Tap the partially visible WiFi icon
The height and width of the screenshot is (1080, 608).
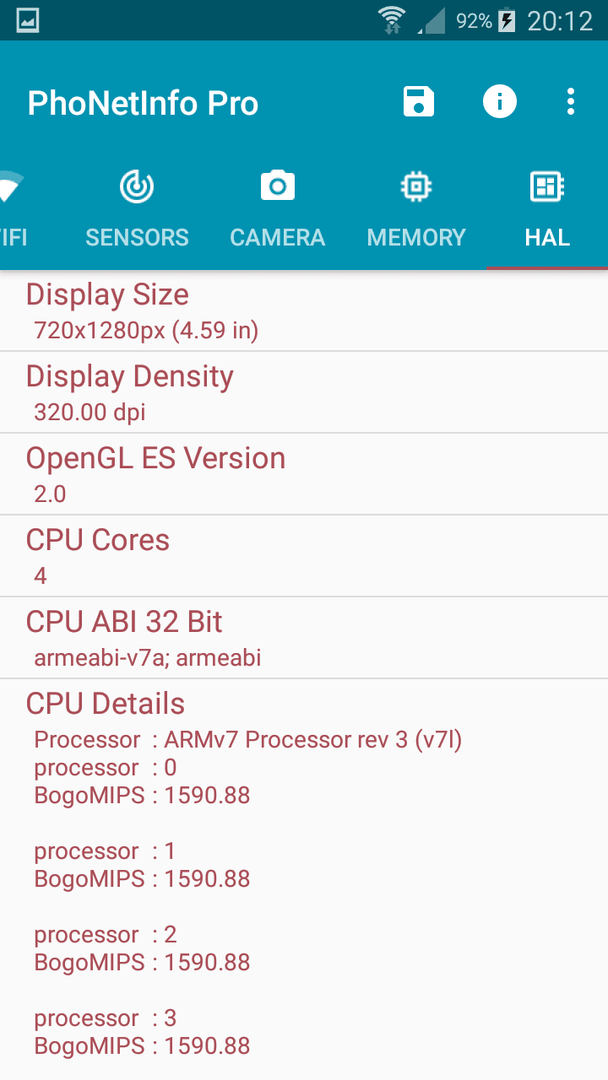(10, 187)
